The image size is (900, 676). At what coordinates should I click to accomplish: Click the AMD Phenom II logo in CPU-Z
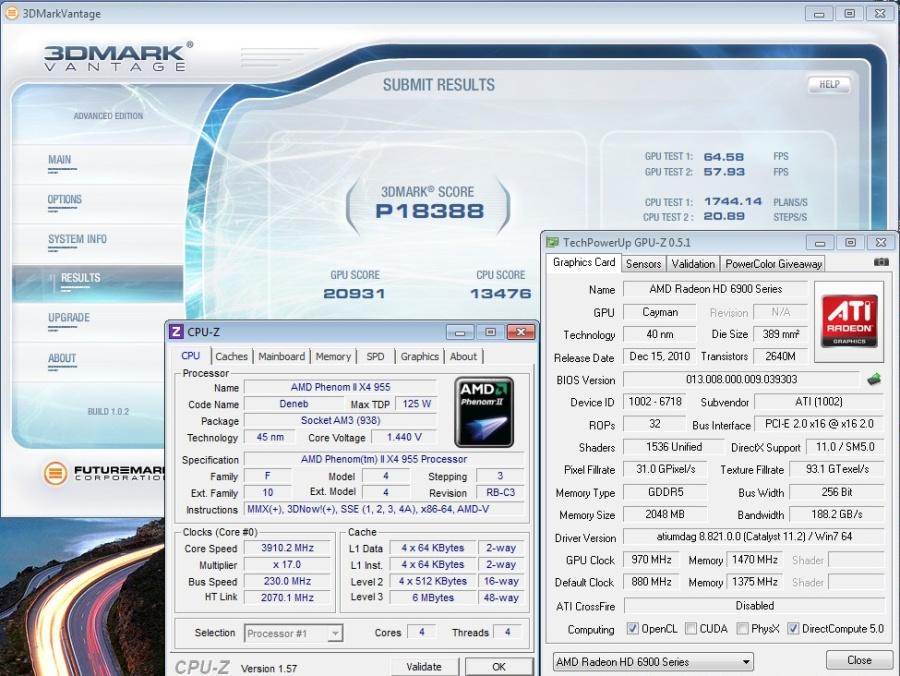[484, 412]
